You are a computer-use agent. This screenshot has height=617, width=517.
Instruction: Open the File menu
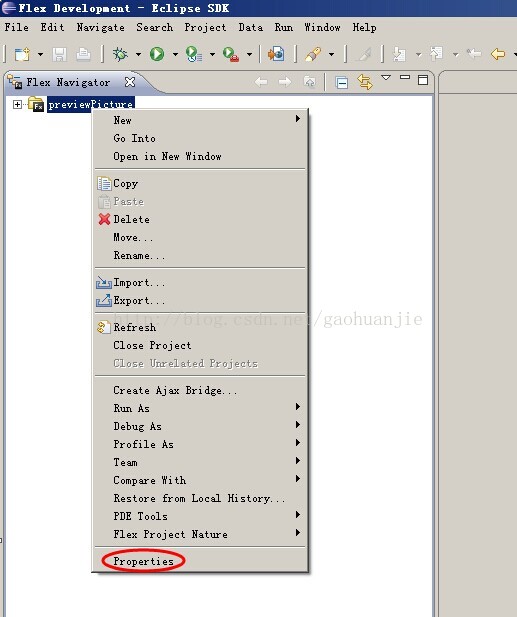point(17,28)
